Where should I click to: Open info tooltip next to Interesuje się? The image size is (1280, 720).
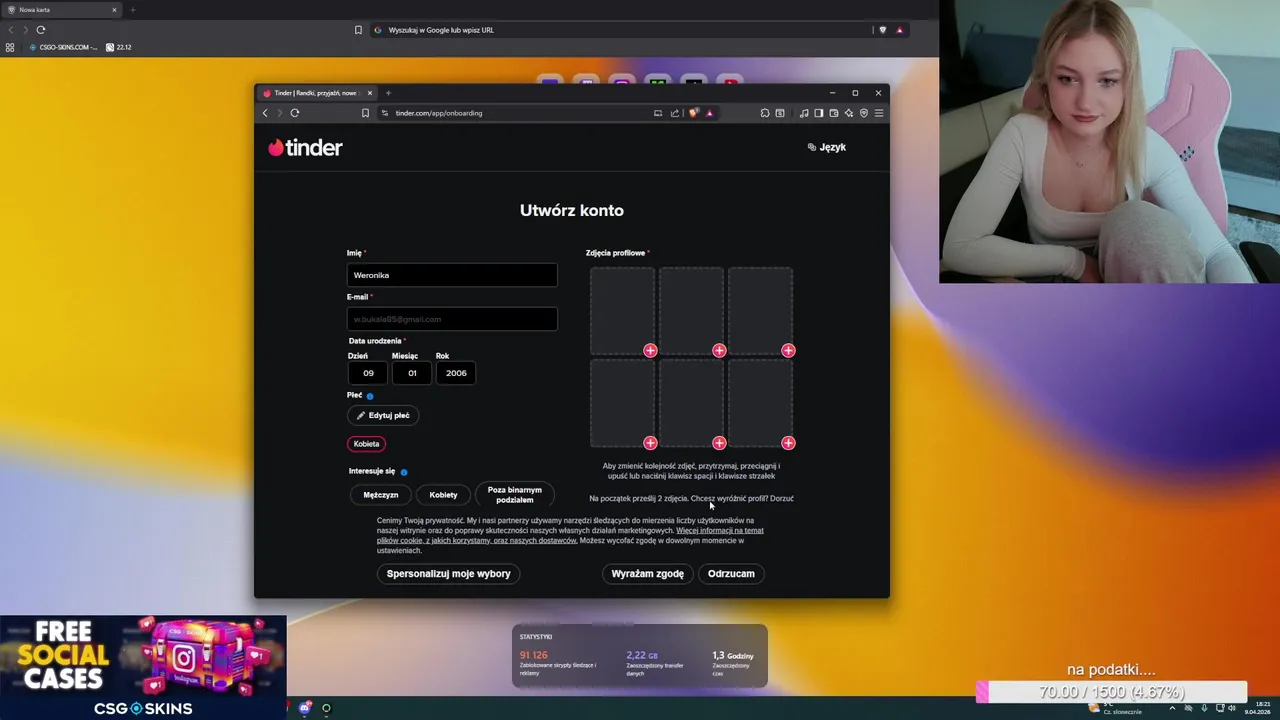pos(404,472)
